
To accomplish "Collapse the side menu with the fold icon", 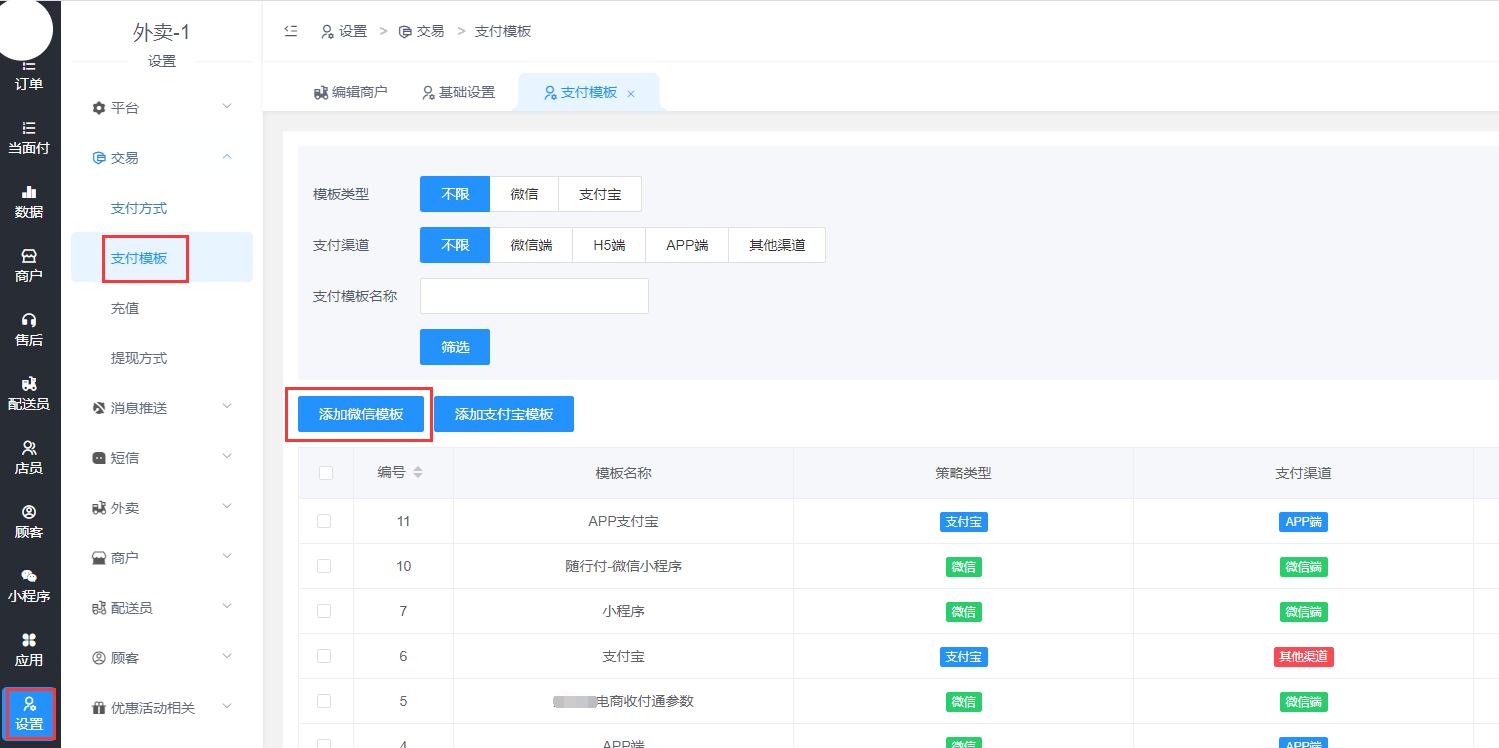I will click(x=291, y=31).
